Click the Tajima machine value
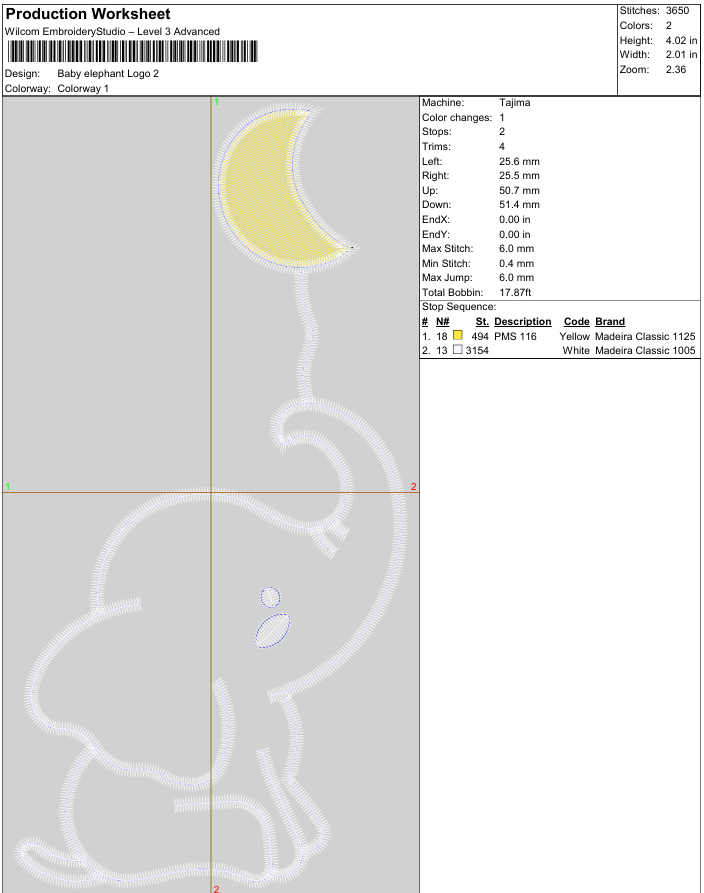 click(x=514, y=103)
